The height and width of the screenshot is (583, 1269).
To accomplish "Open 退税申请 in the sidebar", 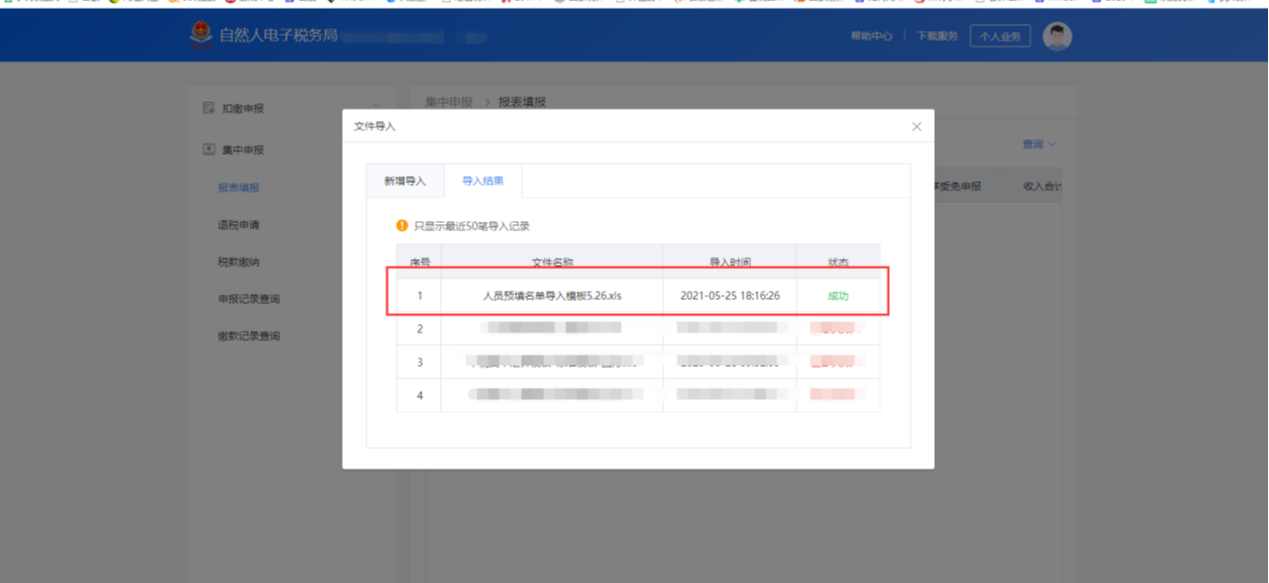I will [x=239, y=225].
